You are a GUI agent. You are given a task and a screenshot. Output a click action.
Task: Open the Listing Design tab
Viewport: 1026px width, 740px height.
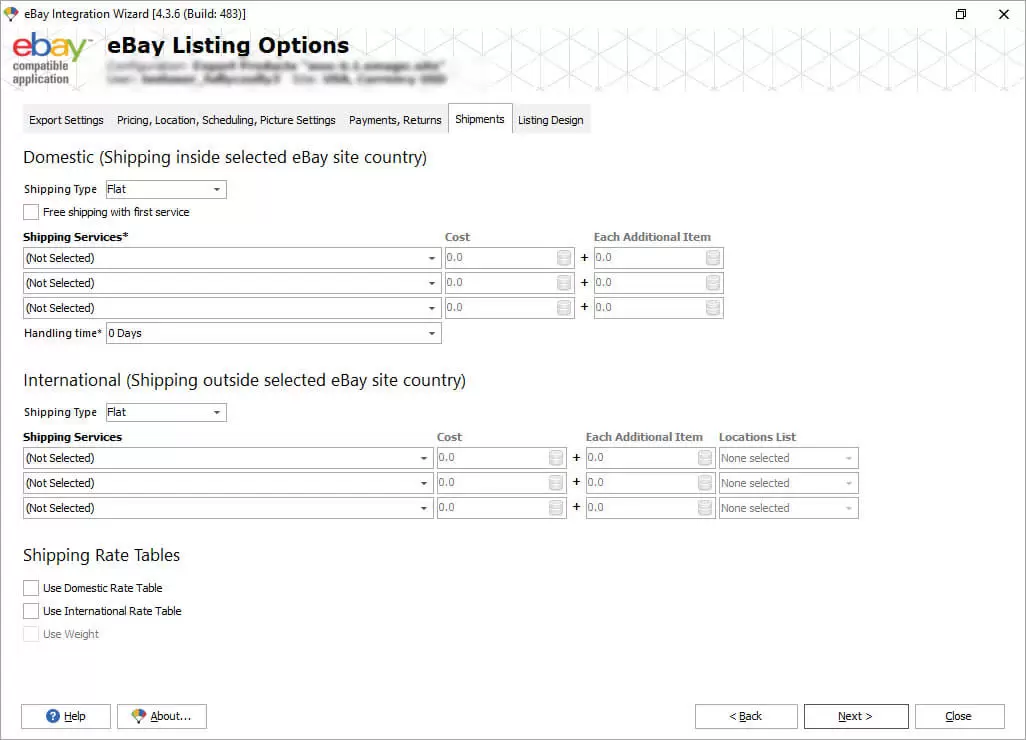[550, 120]
